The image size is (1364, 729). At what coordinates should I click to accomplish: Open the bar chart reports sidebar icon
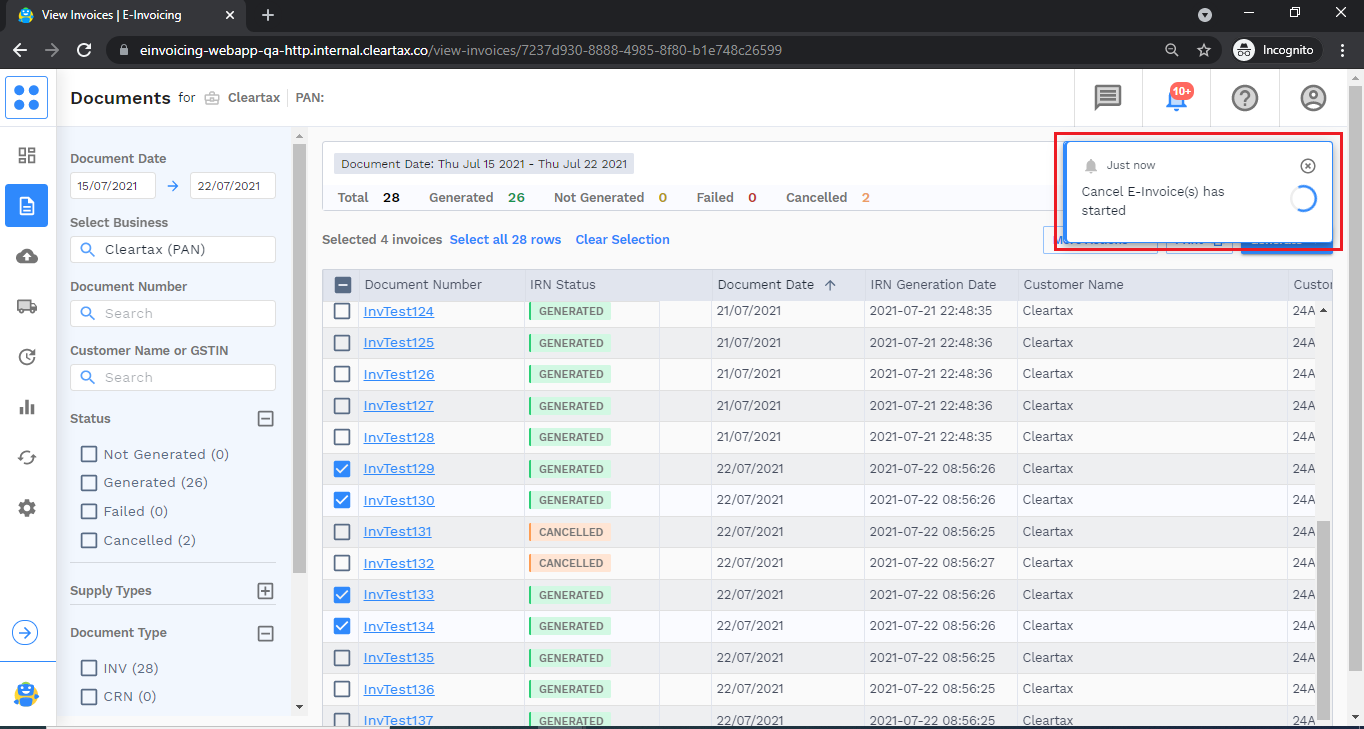pyautogui.click(x=27, y=407)
